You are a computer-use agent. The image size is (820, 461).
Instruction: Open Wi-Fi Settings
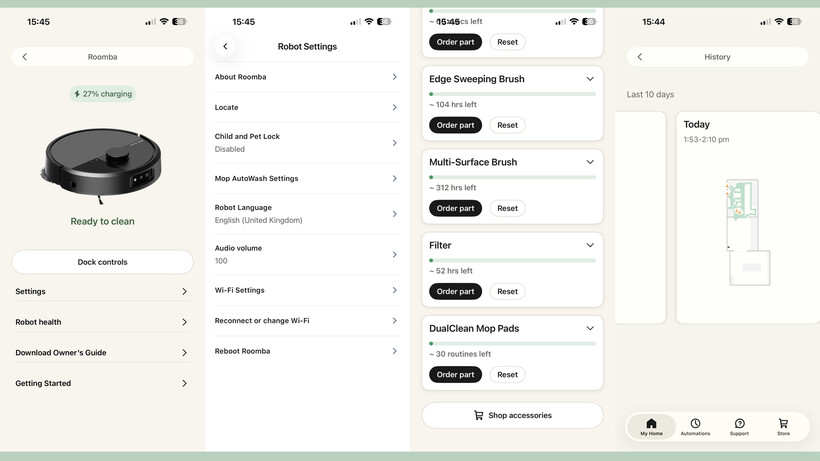307,290
